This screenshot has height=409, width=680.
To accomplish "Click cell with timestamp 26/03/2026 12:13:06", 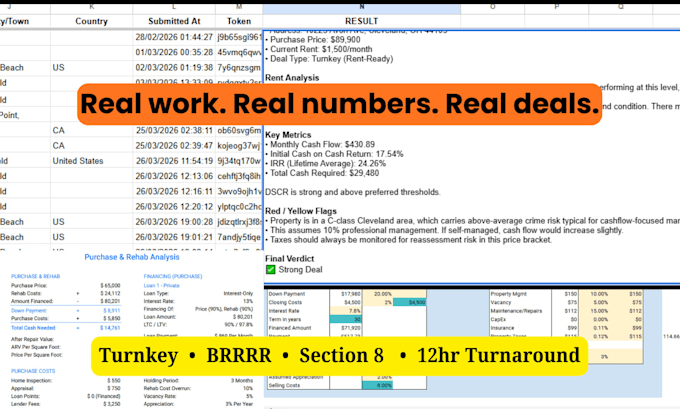I will pos(174,176).
